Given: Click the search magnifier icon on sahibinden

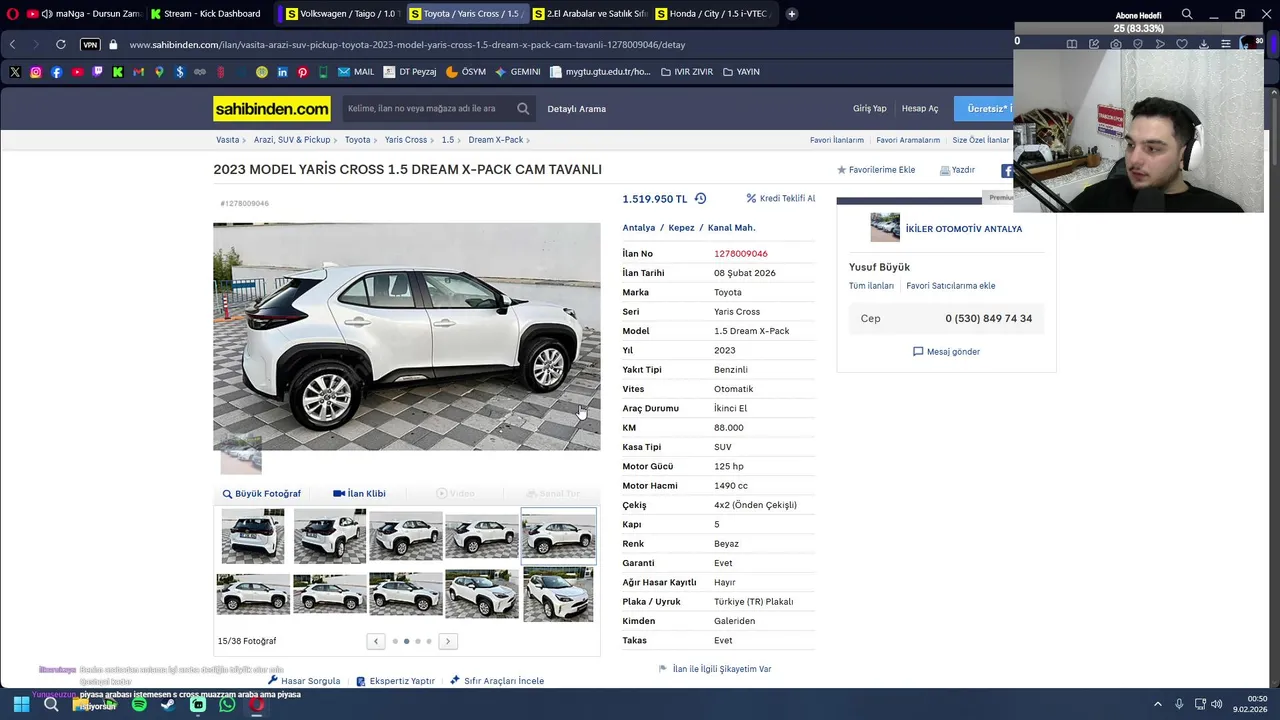Looking at the screenshot, I should pyautogui.click(x=523, y=108).
